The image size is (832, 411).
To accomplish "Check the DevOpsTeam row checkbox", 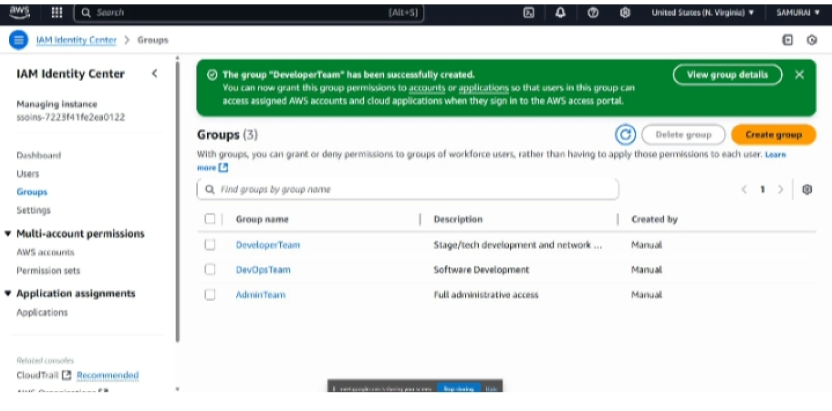I will tap(210, 269).
